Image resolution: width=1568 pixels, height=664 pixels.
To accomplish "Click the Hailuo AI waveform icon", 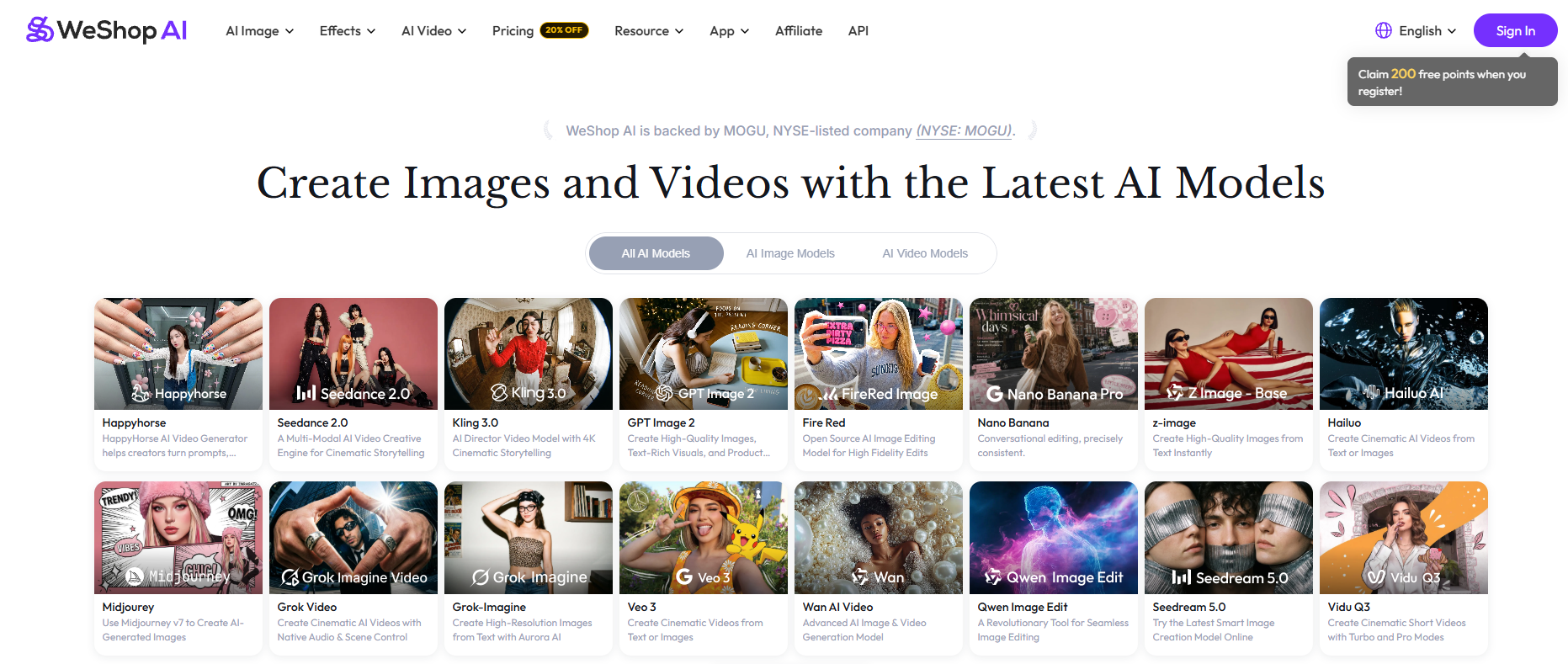I will [x=1372, y=393].
